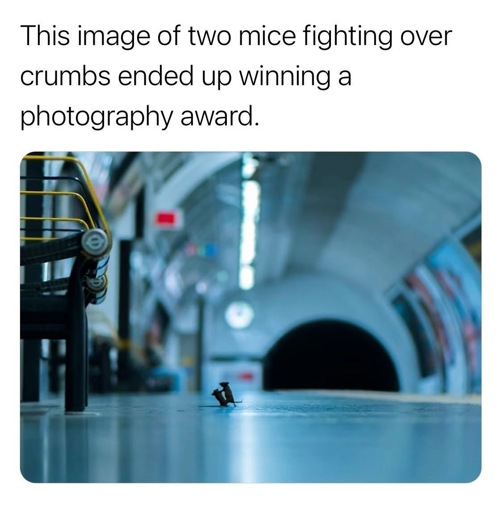502x512 pixels.
Task: Click the round glowing clock above the platform
Action: pos(239,314)
